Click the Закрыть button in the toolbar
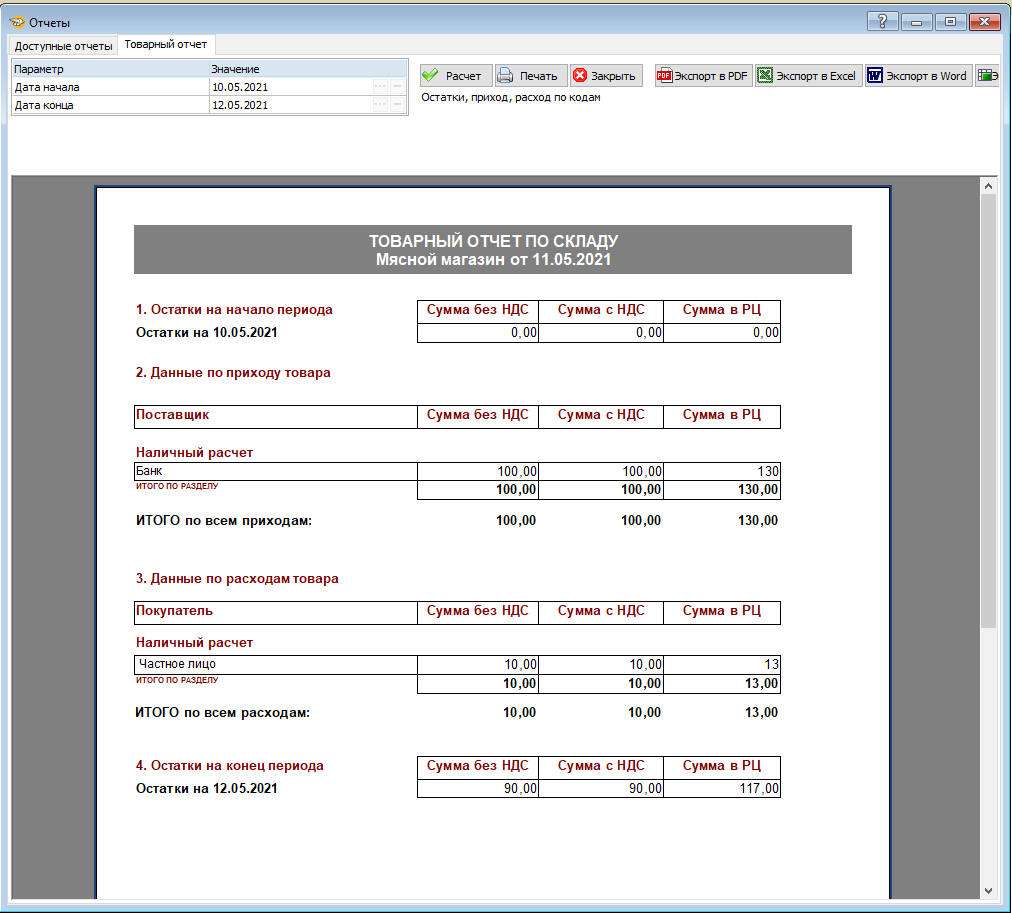This screenshot has height=913, width=1012. pos(604,76)
